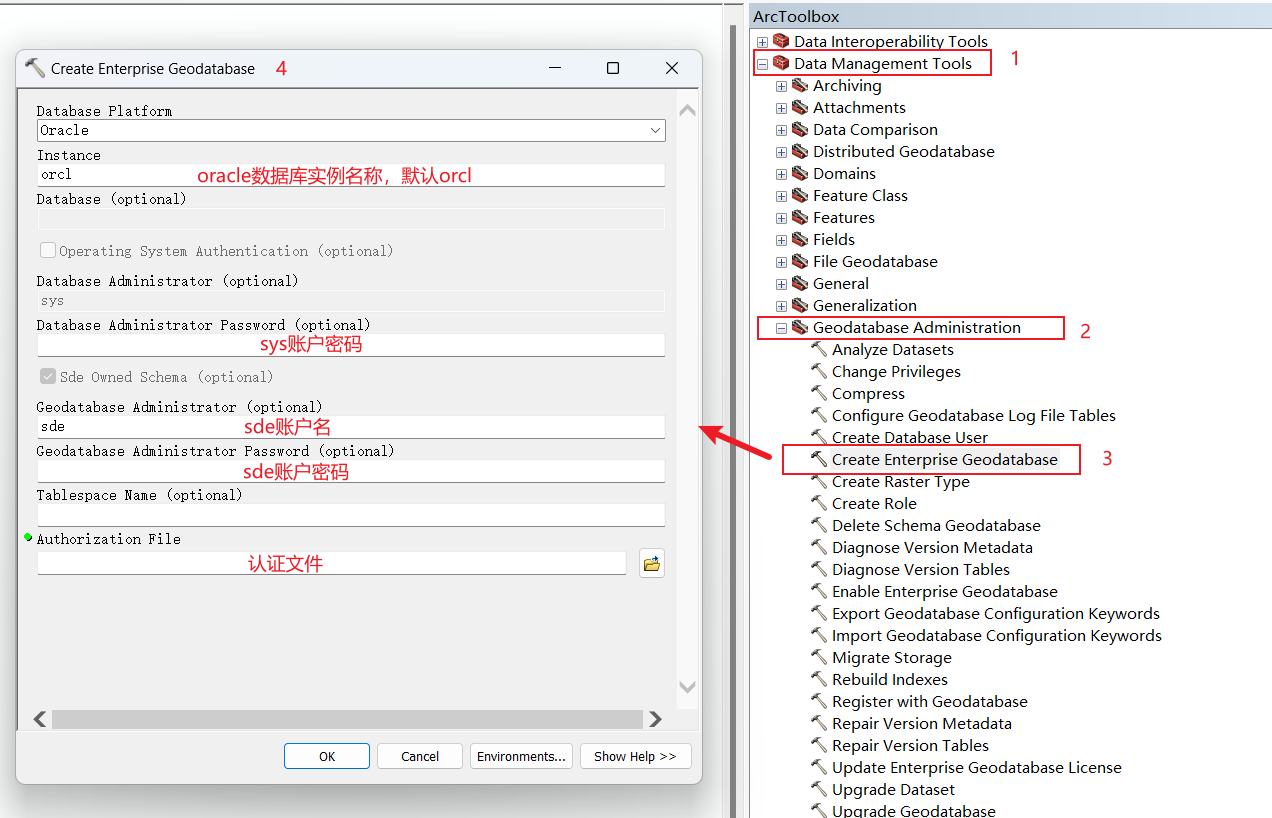
Task: Expand the Data Comparison toolset
Action: click(x=781, y=130)
